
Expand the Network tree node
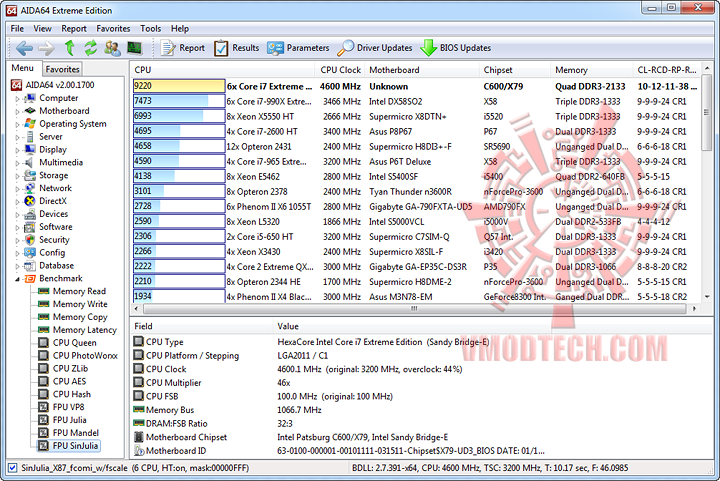[17, 189]
